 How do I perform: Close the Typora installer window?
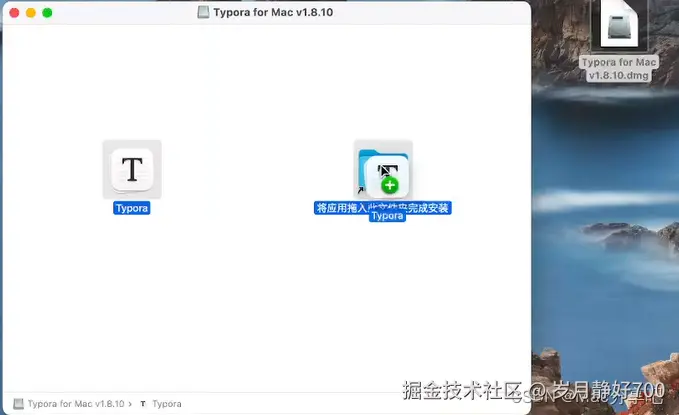pos(14,13)
